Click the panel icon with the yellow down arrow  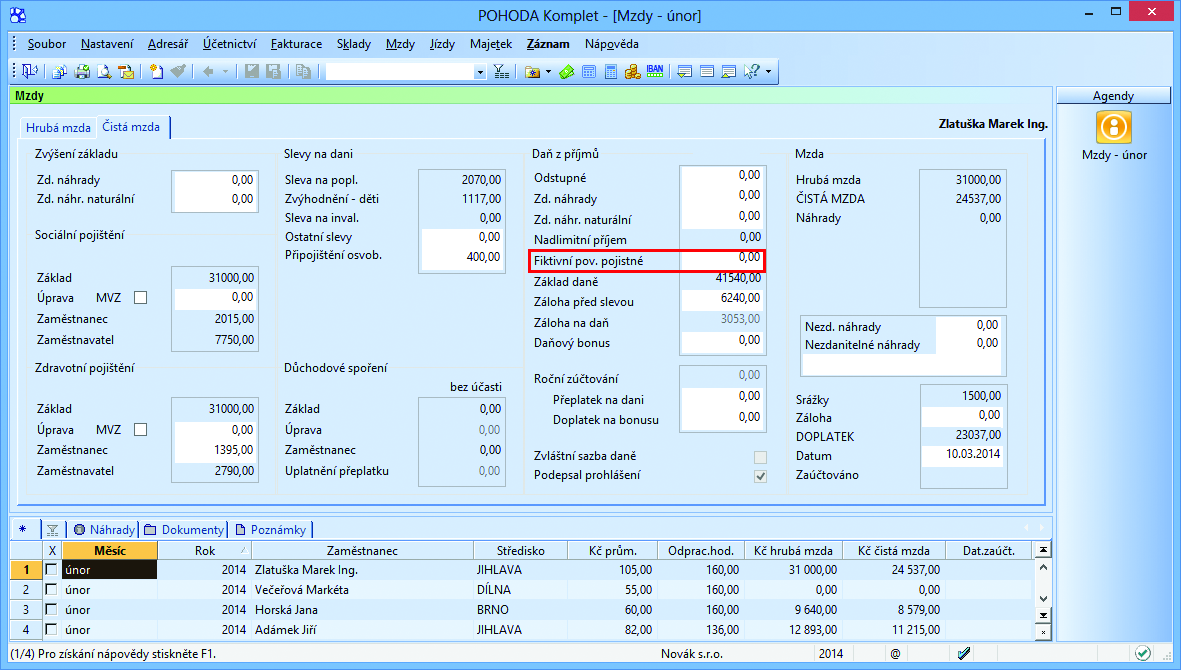(685, 72)
